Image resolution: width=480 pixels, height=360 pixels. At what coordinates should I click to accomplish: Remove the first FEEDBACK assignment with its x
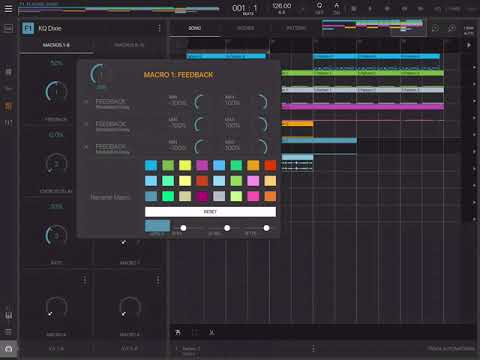coord(86,101)
